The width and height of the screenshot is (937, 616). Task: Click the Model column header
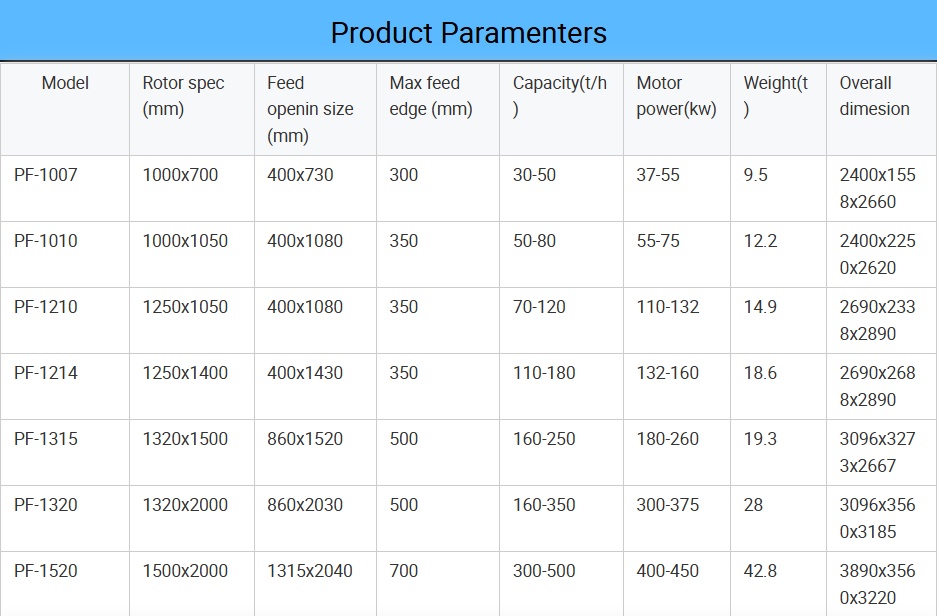click(x=65, y=83)
